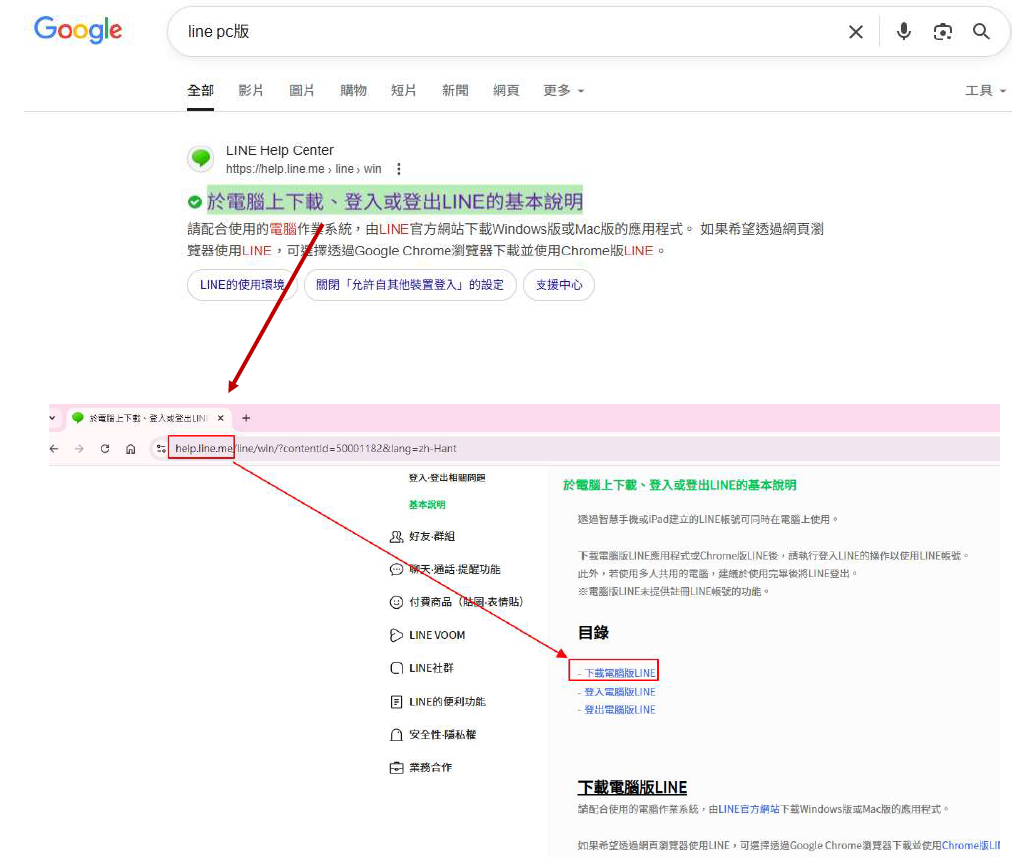Open the LINE基本說明 result title link
1022x865 pixels.
point(394,201)
